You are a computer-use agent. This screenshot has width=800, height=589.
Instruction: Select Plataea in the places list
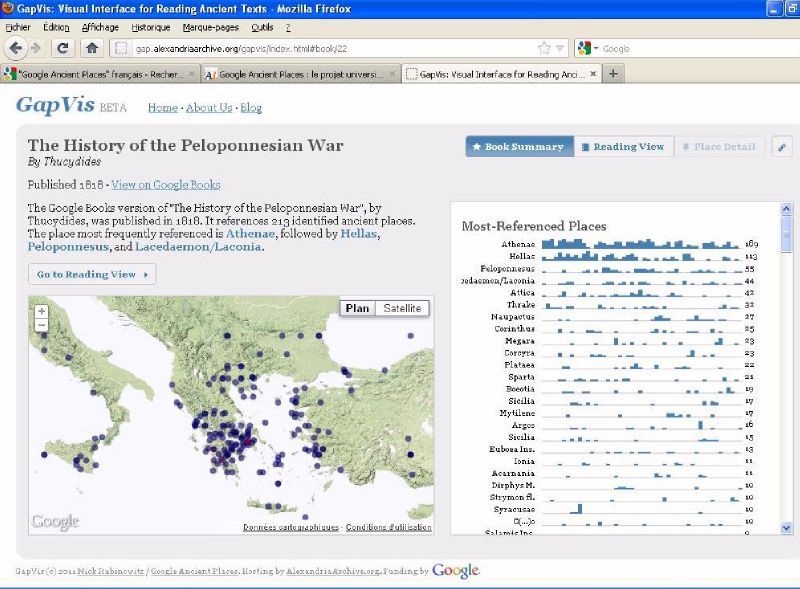(519, 365)
